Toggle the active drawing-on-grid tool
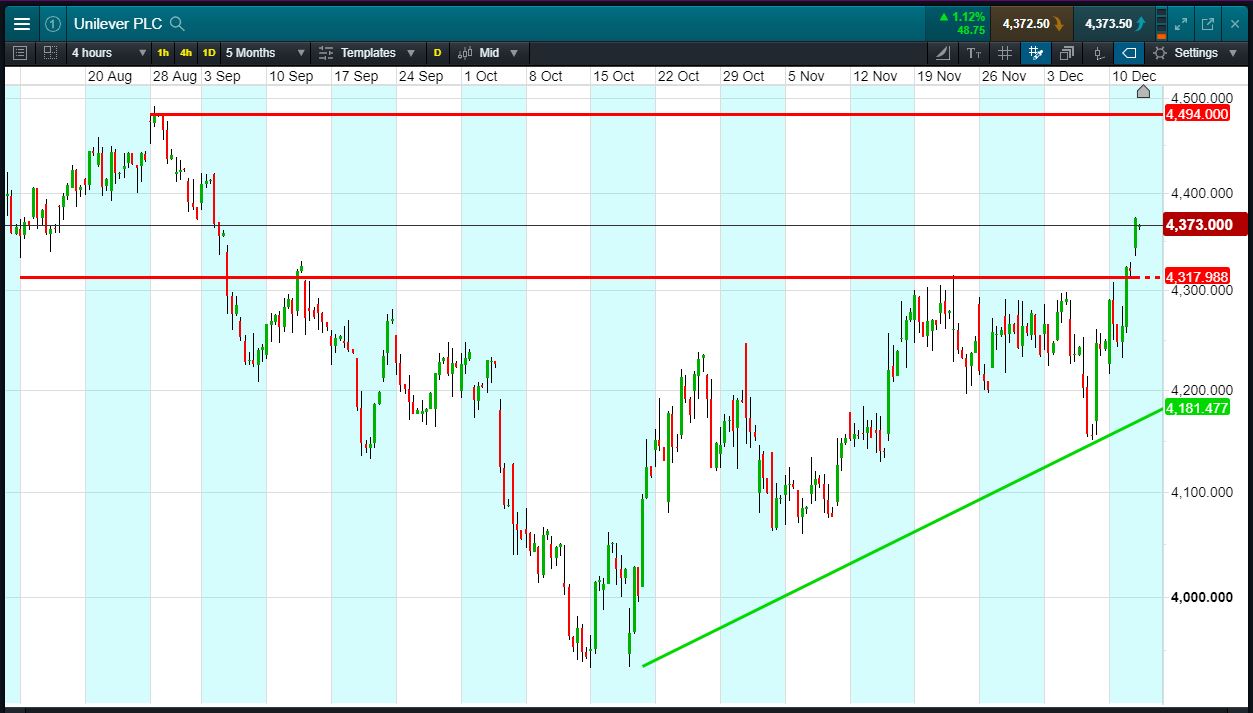Image resolution: width=1253 pixels, height=713 pixels. 1036,53
